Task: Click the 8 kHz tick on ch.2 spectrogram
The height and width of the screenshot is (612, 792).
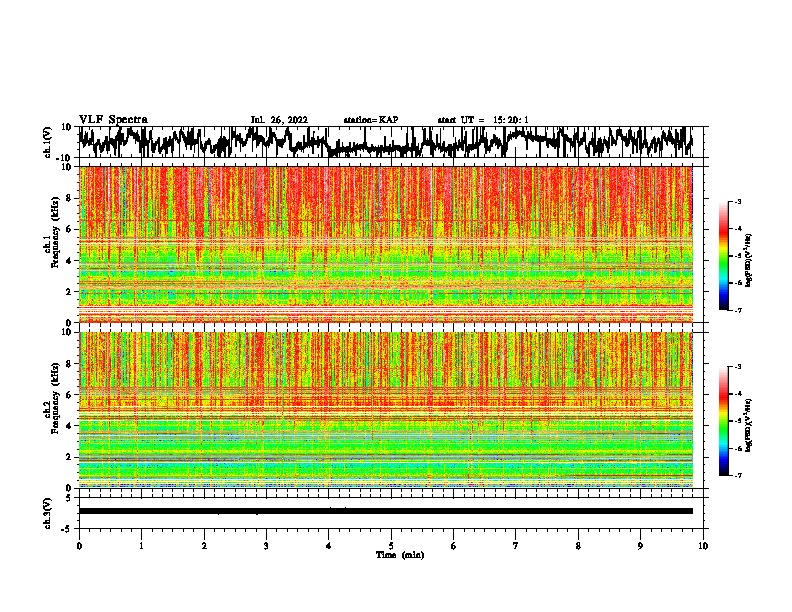Action: [69, 364]
